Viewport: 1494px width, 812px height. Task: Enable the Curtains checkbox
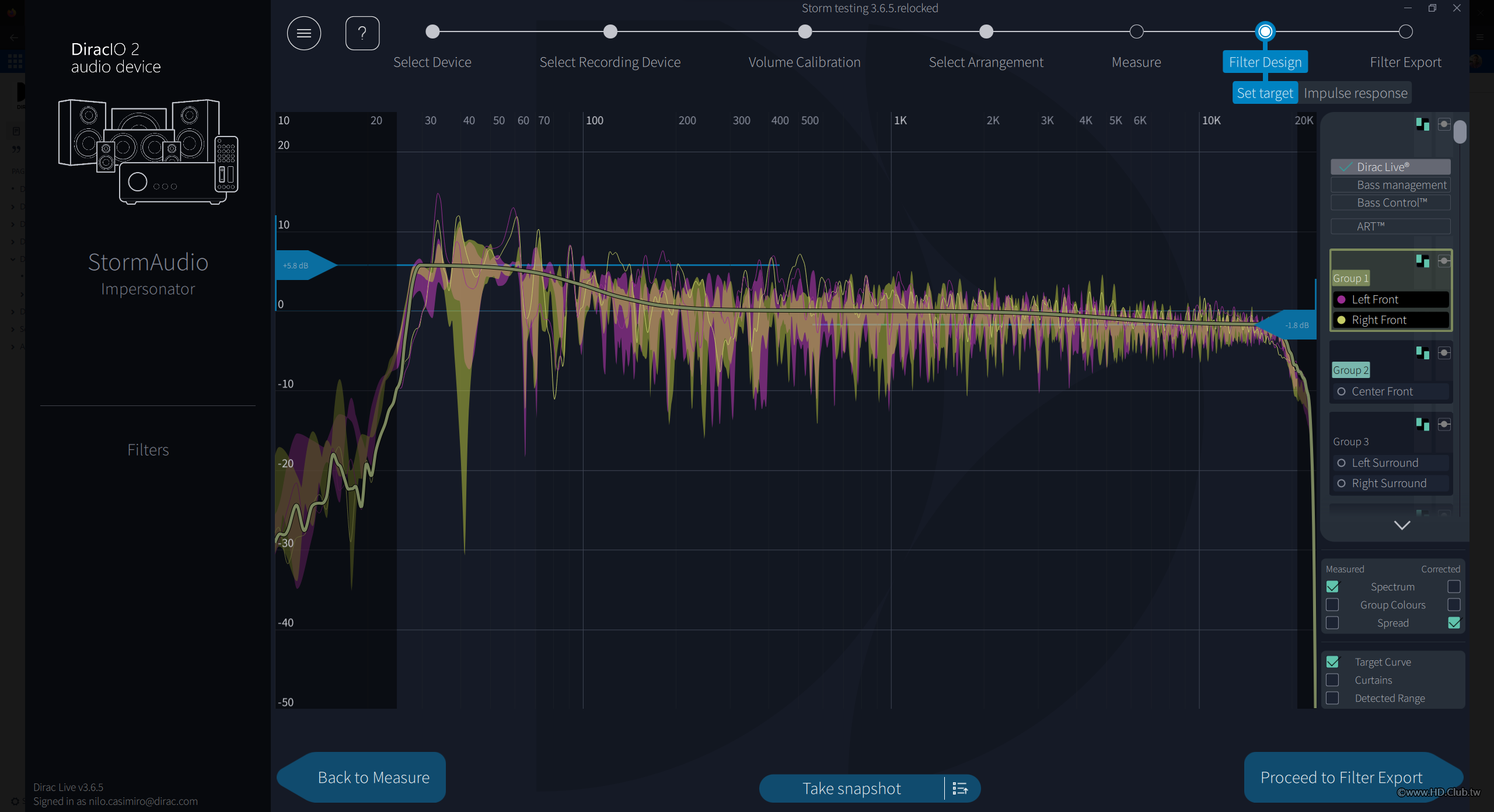point(1332,680)
